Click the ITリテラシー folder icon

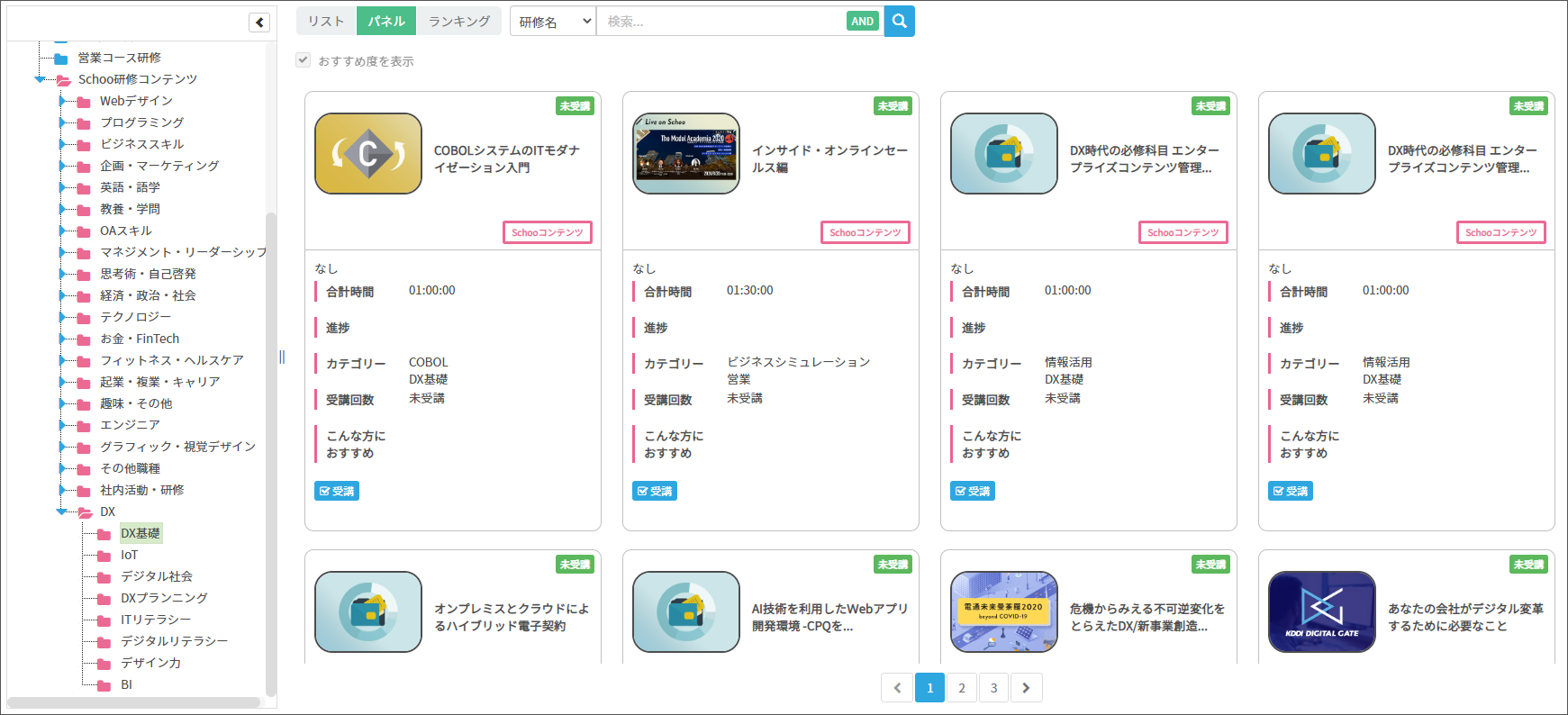tap(104, 620)
